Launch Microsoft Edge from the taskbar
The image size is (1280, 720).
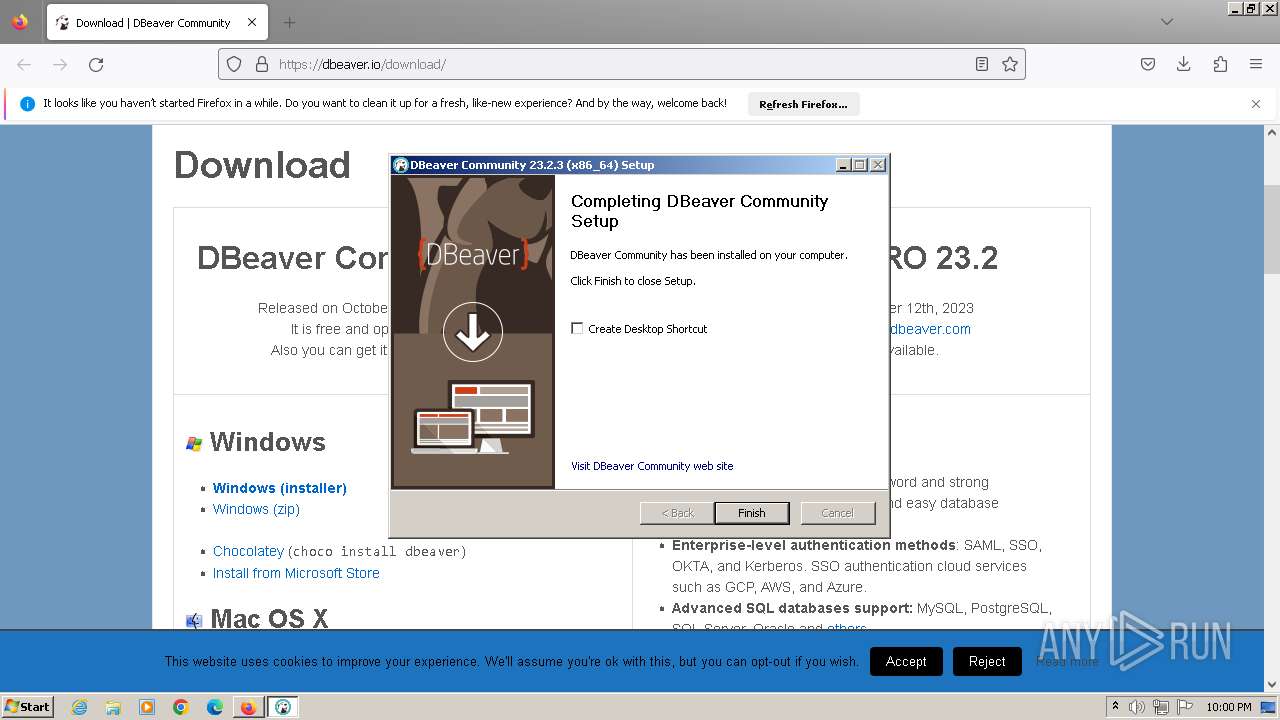(215, 707)
